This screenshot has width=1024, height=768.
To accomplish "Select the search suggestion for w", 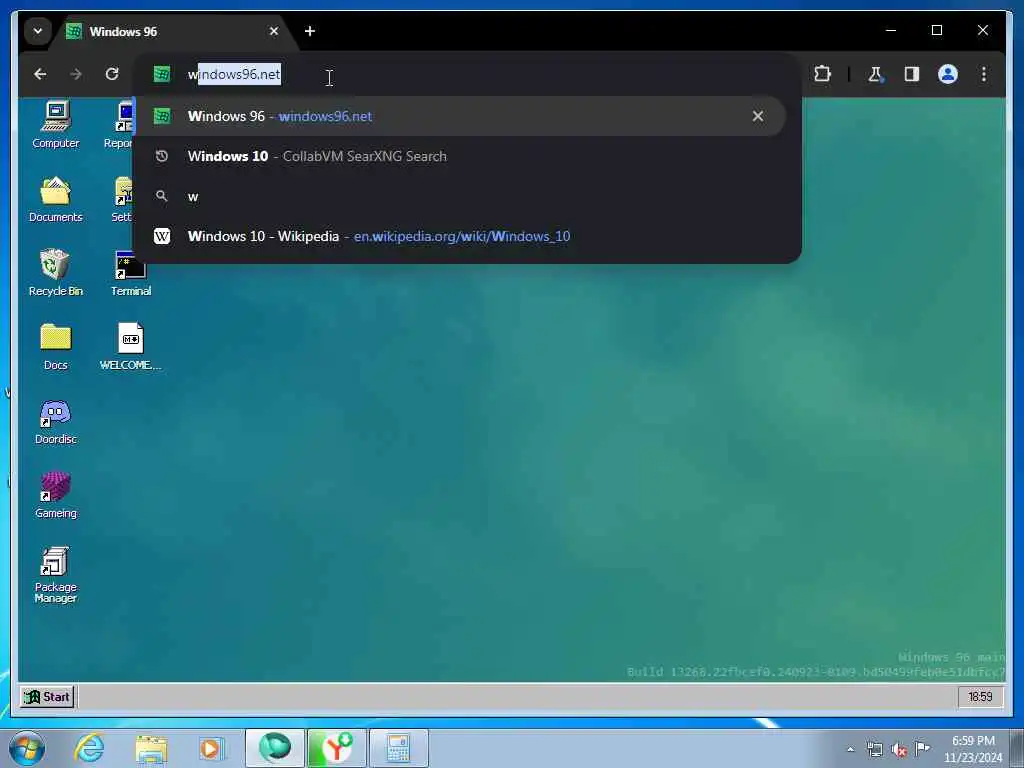I will coord(460,196).
